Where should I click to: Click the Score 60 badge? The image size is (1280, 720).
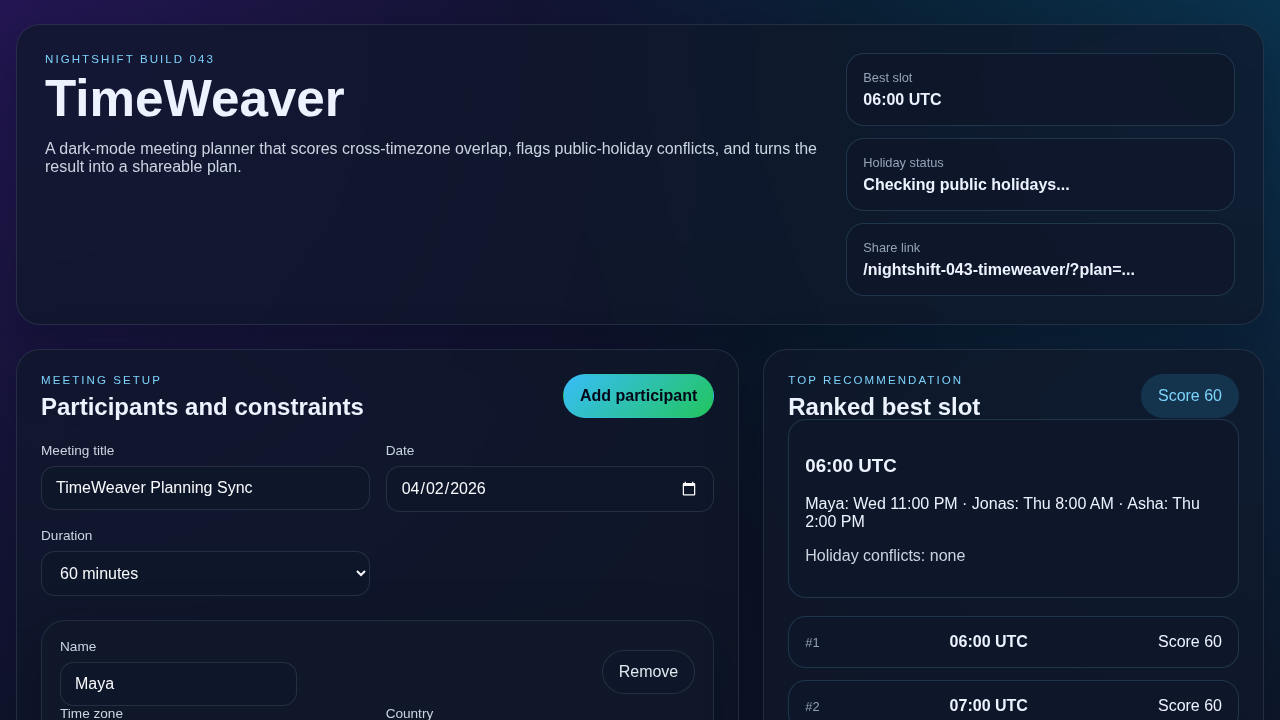coord(1189,396)
